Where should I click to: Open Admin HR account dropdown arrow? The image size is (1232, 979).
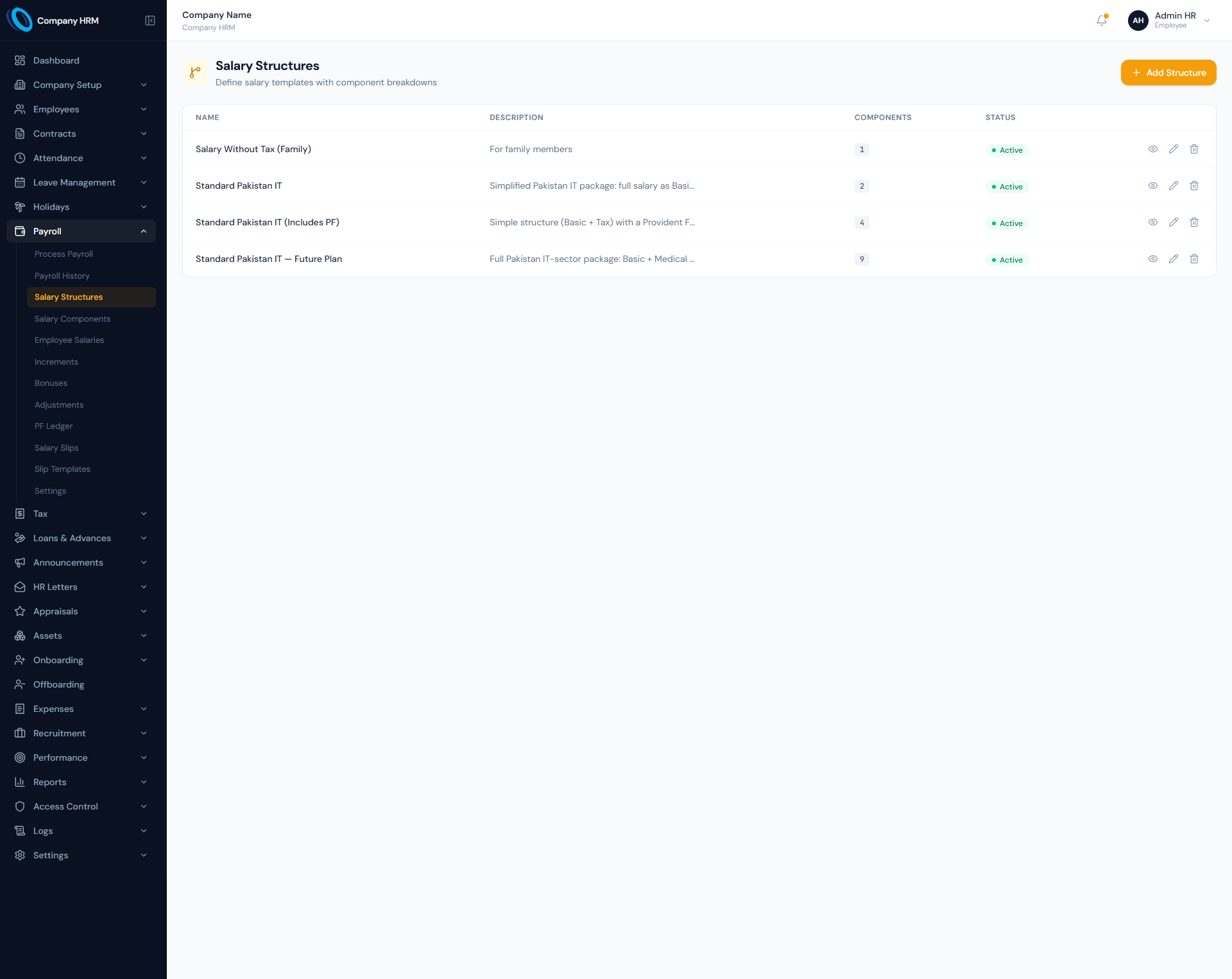point(1207,21)
